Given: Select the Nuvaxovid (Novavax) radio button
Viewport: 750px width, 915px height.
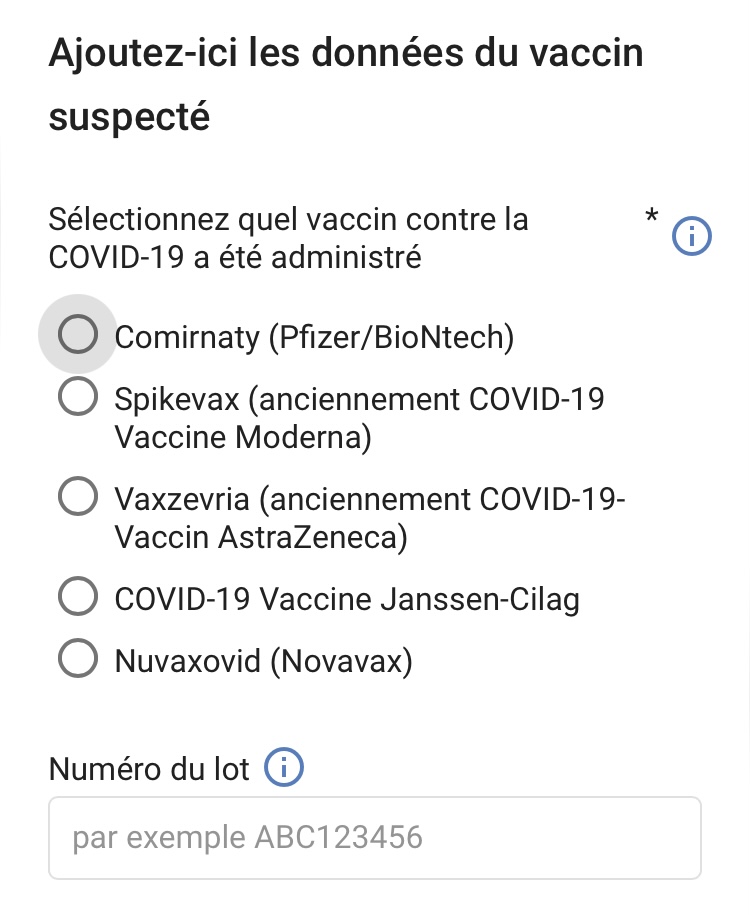Looking at the screenshot, I should click(78, 659).
